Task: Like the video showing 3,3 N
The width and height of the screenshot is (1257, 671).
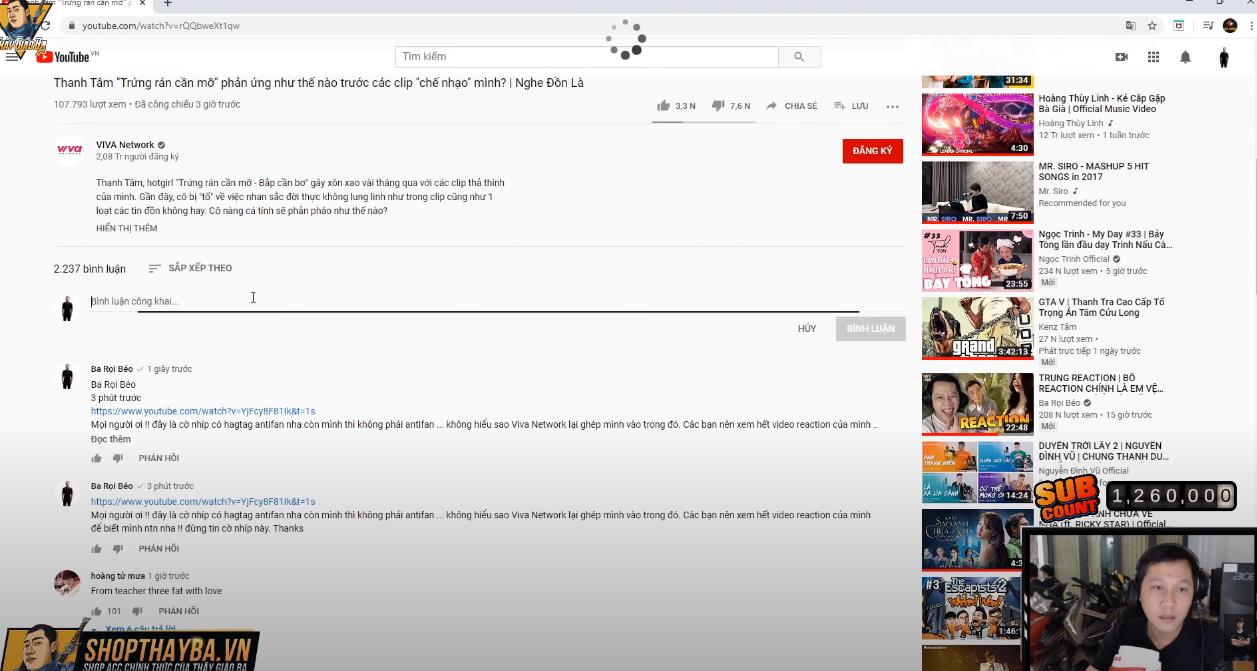Action: (x=676, y=105)
